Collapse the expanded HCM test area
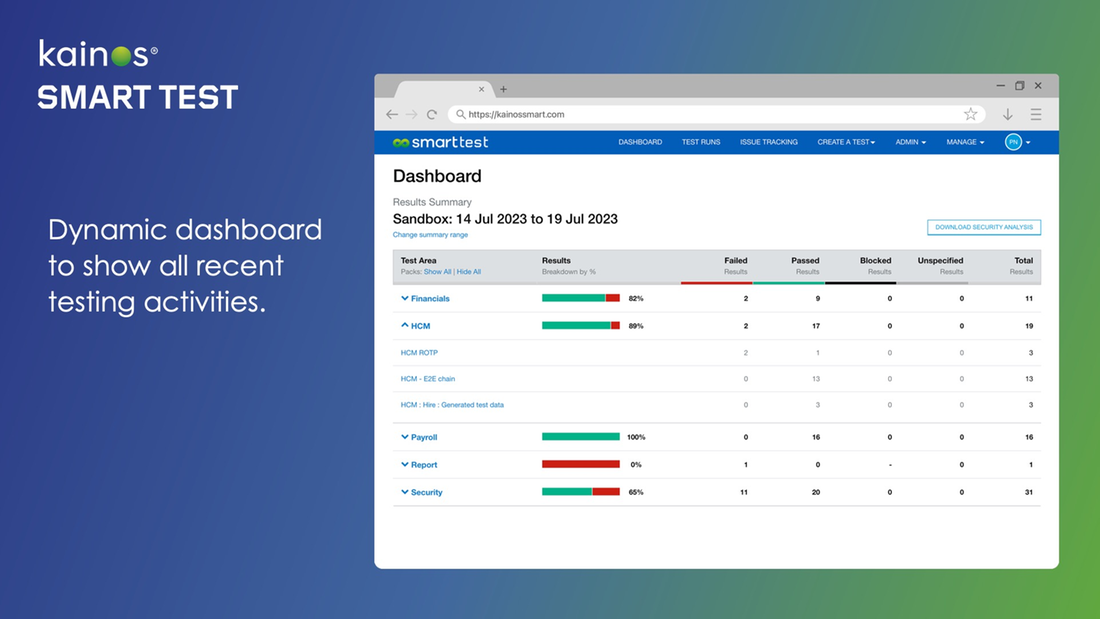Image resolution: width=1100 pixels, height=619 pixels. pos(406,325)
